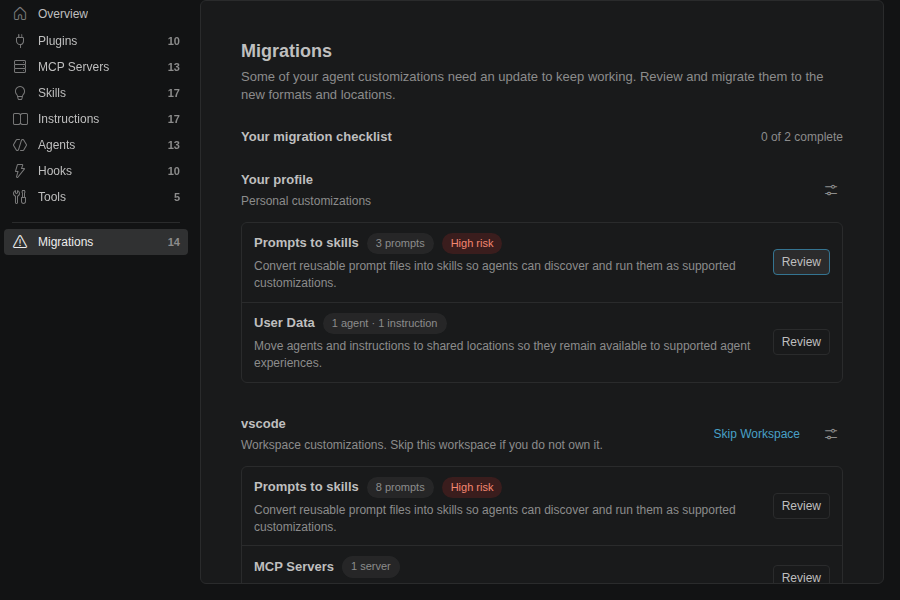This screenshot has width=900, height=600.
Task: Click the Plugins plug icon
Action: (x=20, y=41)
